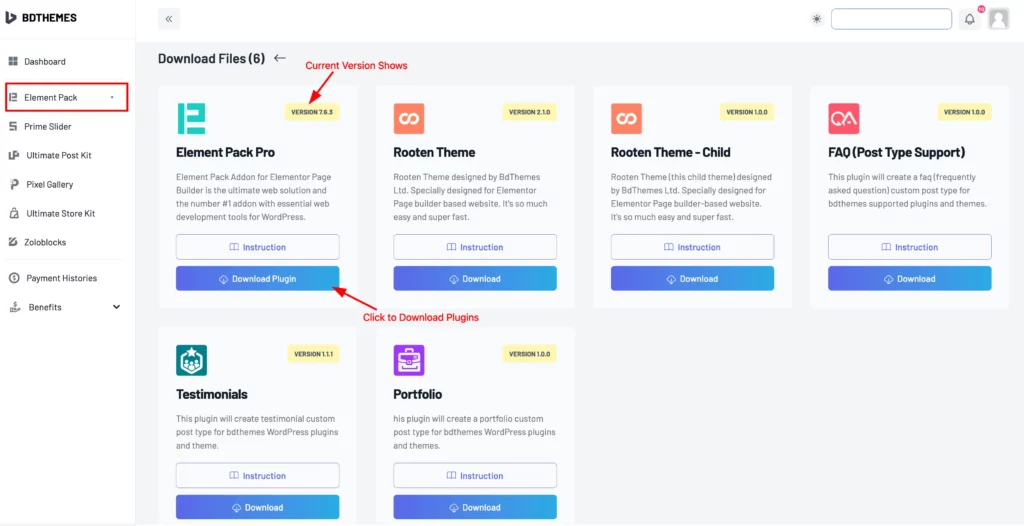Image resolution: width=1024 pixels, height=526 pixels.
Task: Click the Portfolio briefcase icon
Action: coord(409,360)
